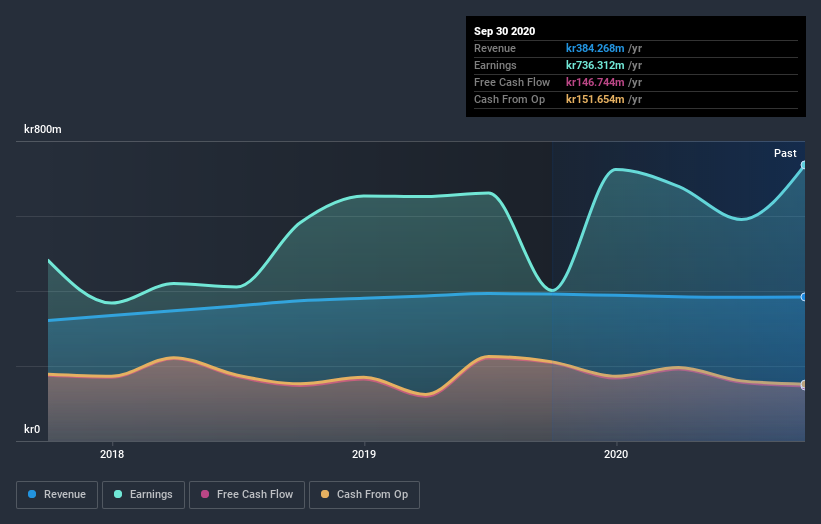The width and height of the screenshot is (821, 524).
Task: Click the 2018 x-axis label
Action: click(x=112, y=454)
